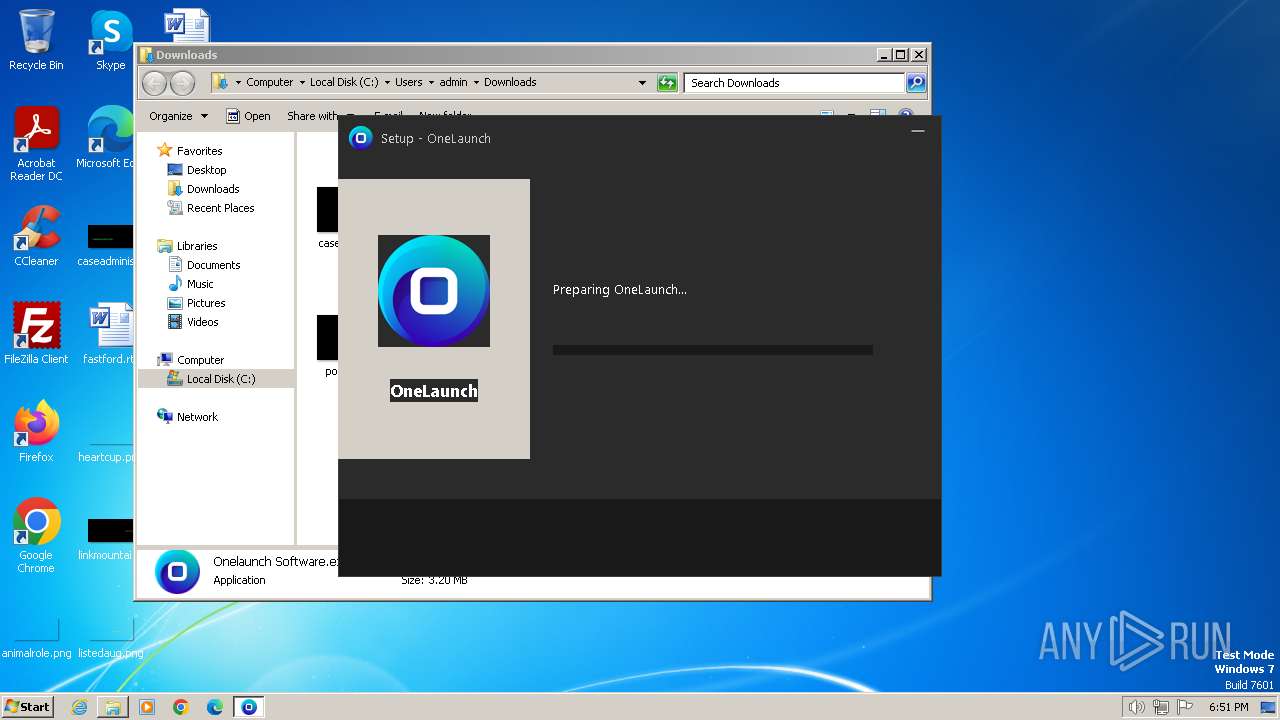This screenshot has width=1280, height=720.
Task: Open Windows Media Player from taskbar
Action: click(147, 707)
